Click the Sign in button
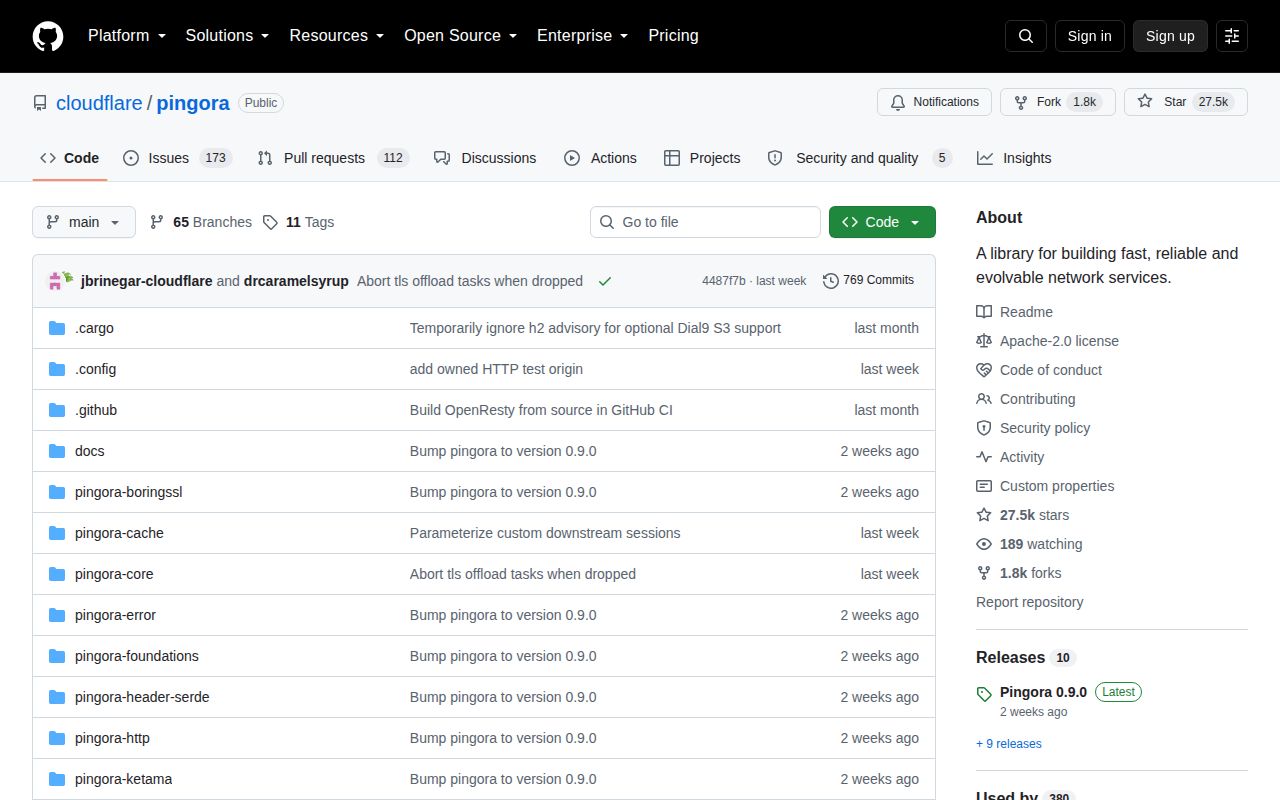1280x800 pixels. [x=1089, y=36]
